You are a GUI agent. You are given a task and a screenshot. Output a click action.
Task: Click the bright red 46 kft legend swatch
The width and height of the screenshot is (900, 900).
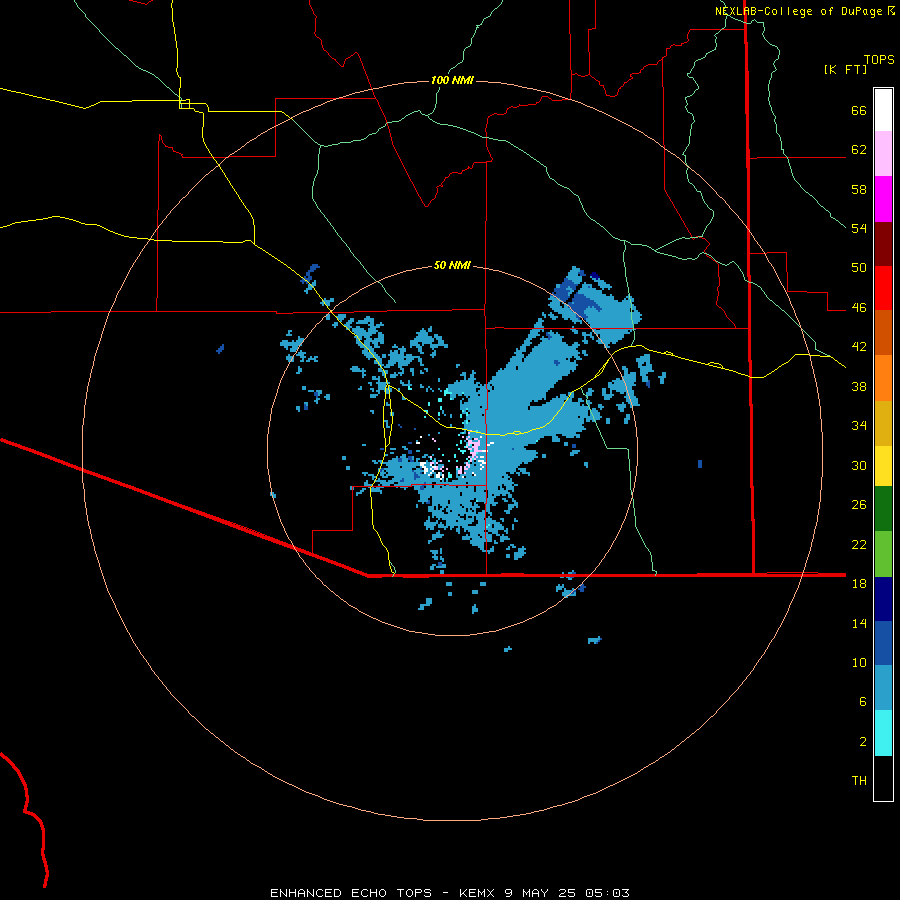(x=883, y=288)
